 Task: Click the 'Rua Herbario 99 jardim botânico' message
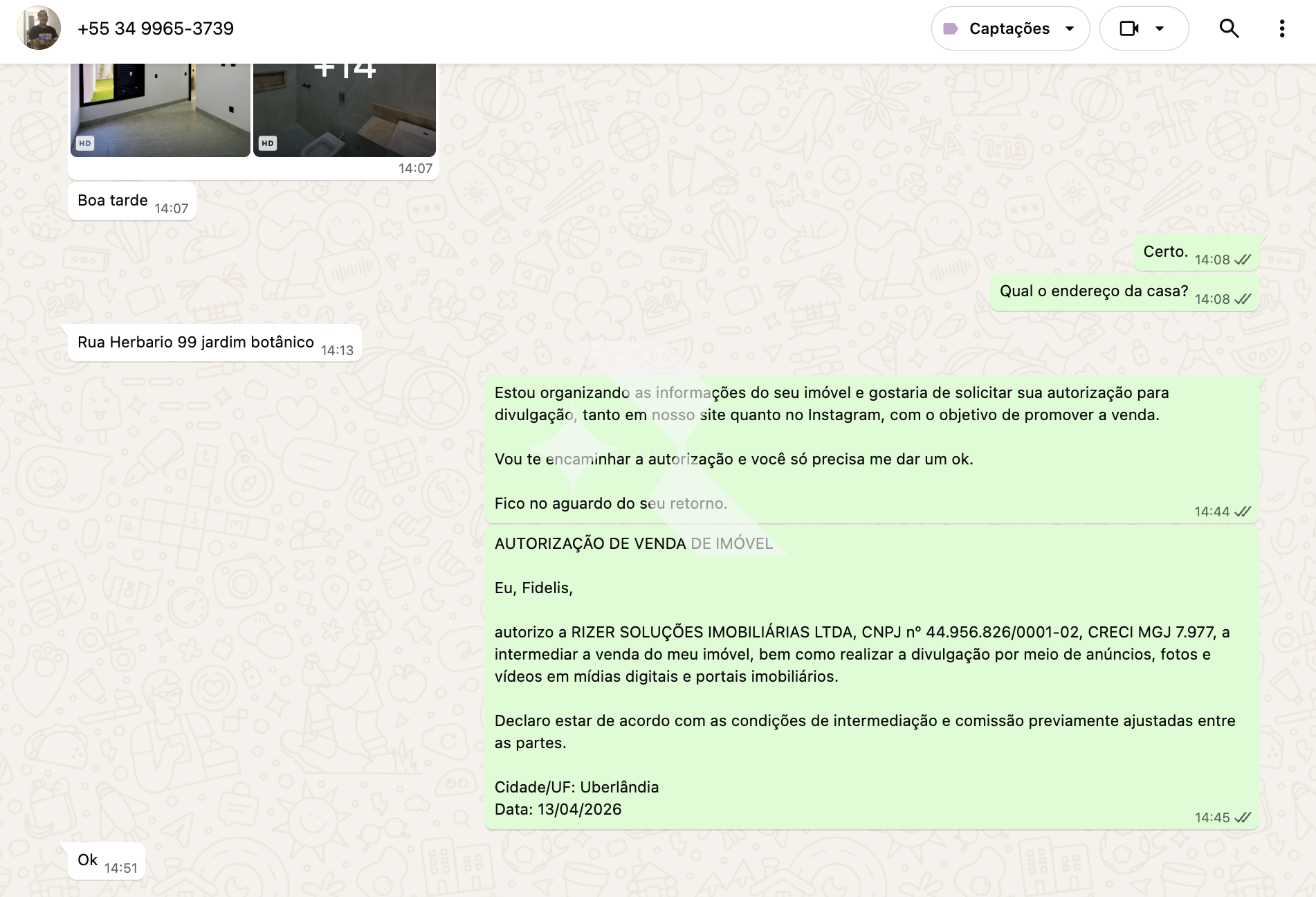point(196,343)
